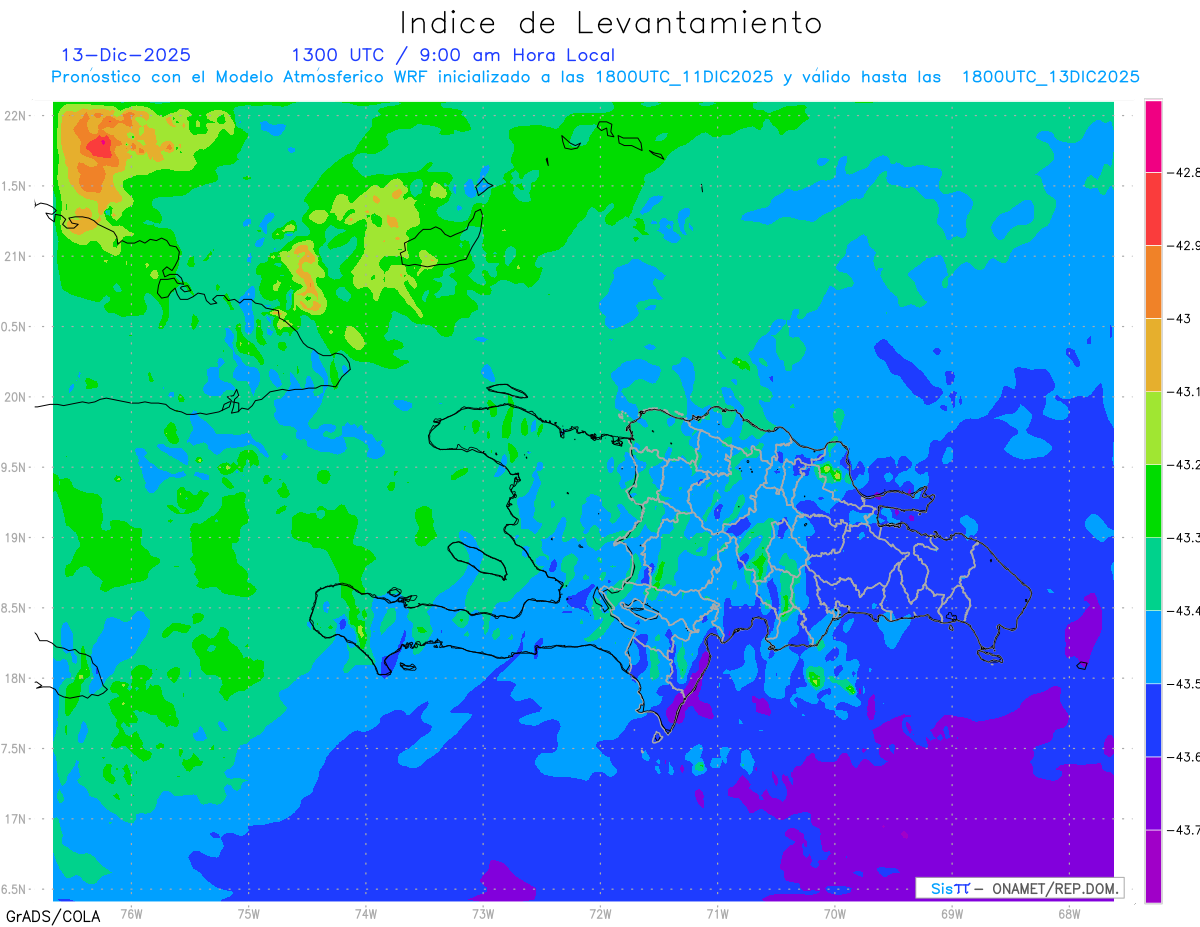Click the "-43" scale value
1200x927 pixels.
coord(1179,319)
